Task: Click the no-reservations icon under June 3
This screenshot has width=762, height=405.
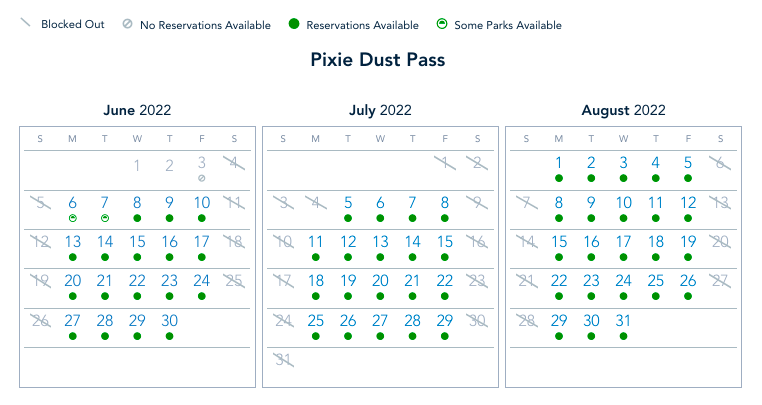Action: coord(202,178)
